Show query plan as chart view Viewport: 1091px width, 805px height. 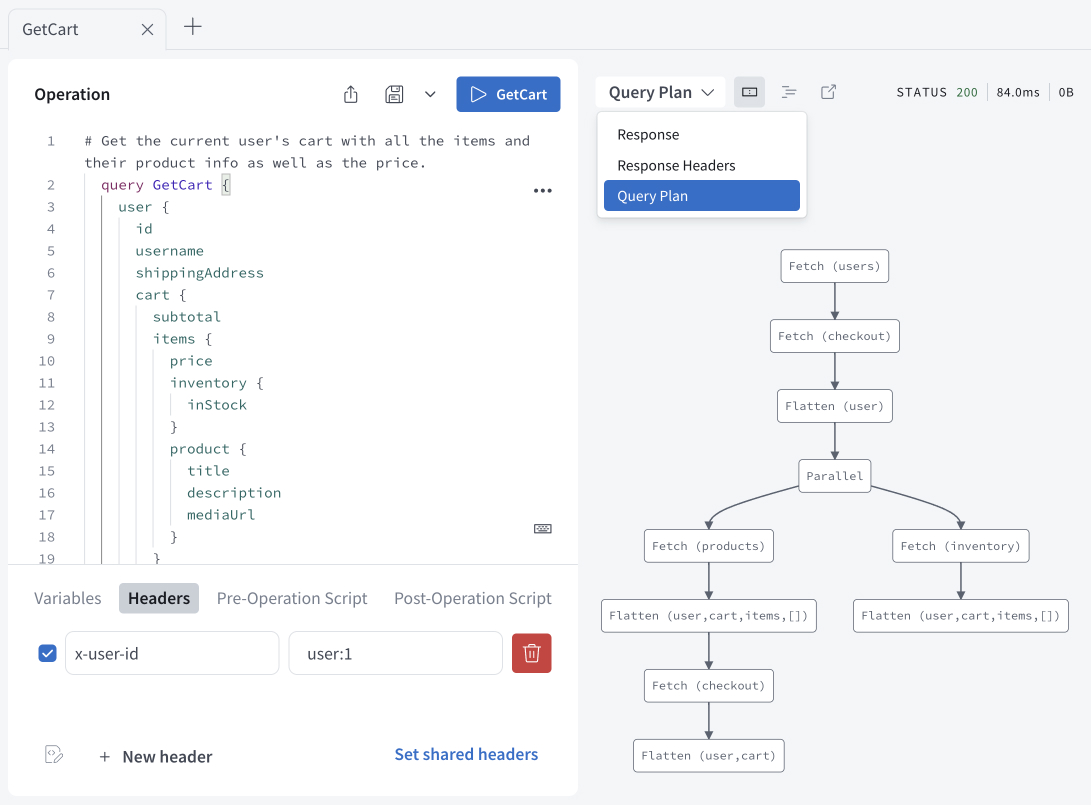tap(749, 92)
